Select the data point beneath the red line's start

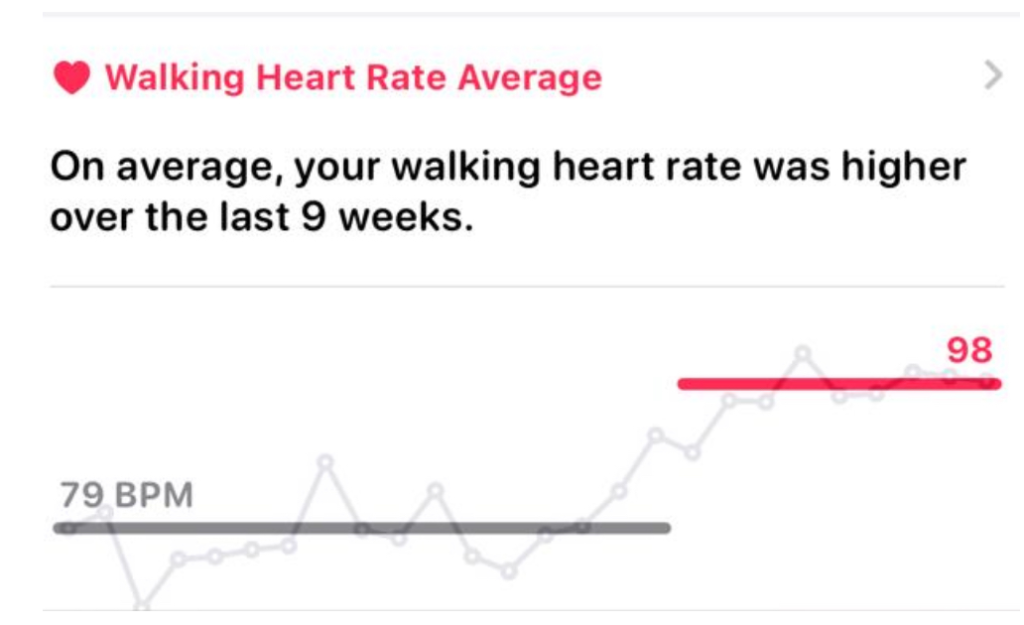[x=692, y=452]
